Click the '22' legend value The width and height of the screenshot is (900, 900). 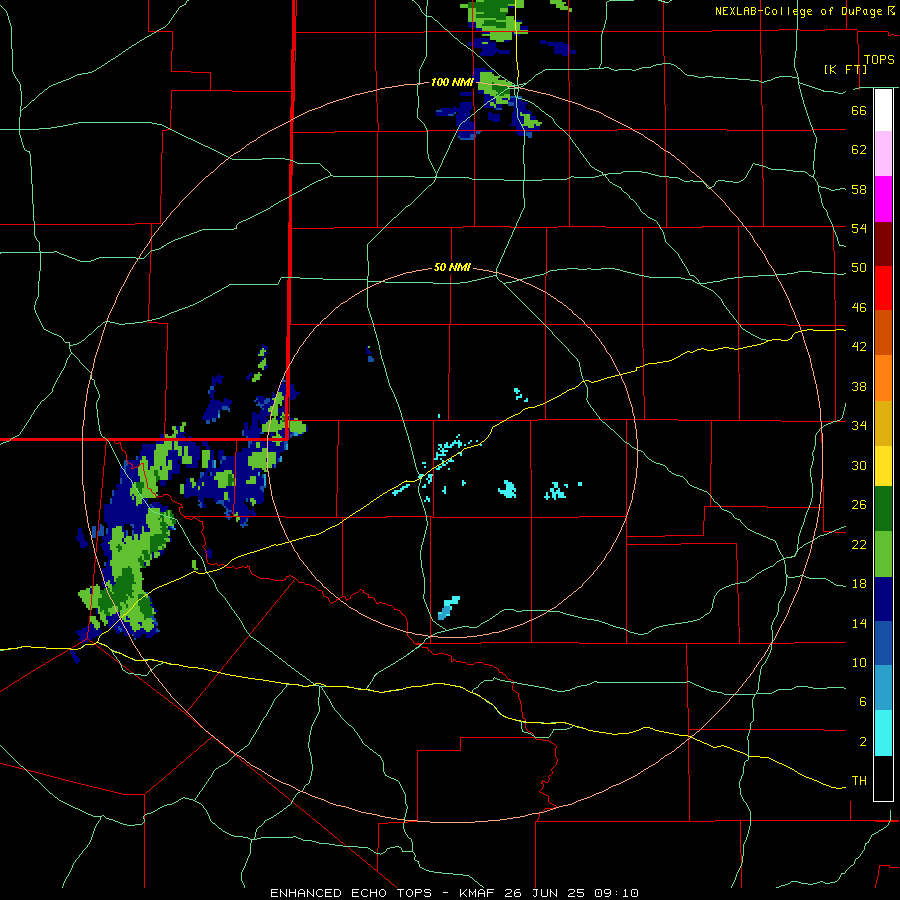point(859,544)
